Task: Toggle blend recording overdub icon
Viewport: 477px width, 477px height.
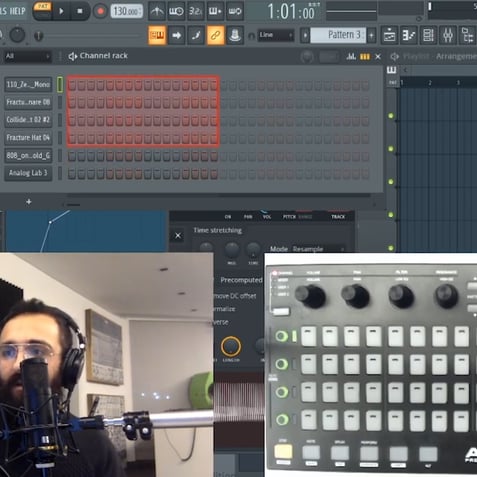Action: click(215, 11)
